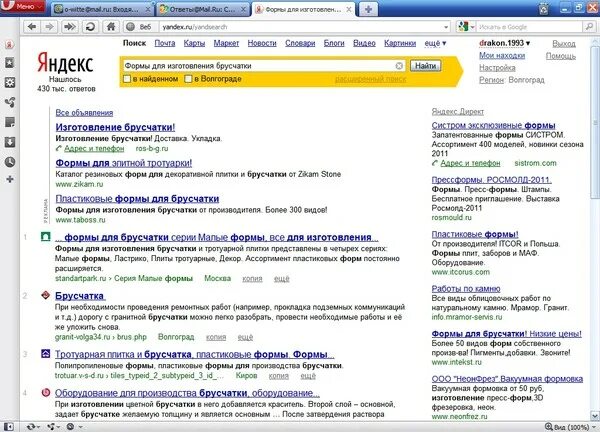Clear the Yandex search query with X icon
The height and width of the screenshot is (432, 600).
[x=399, y=66]
